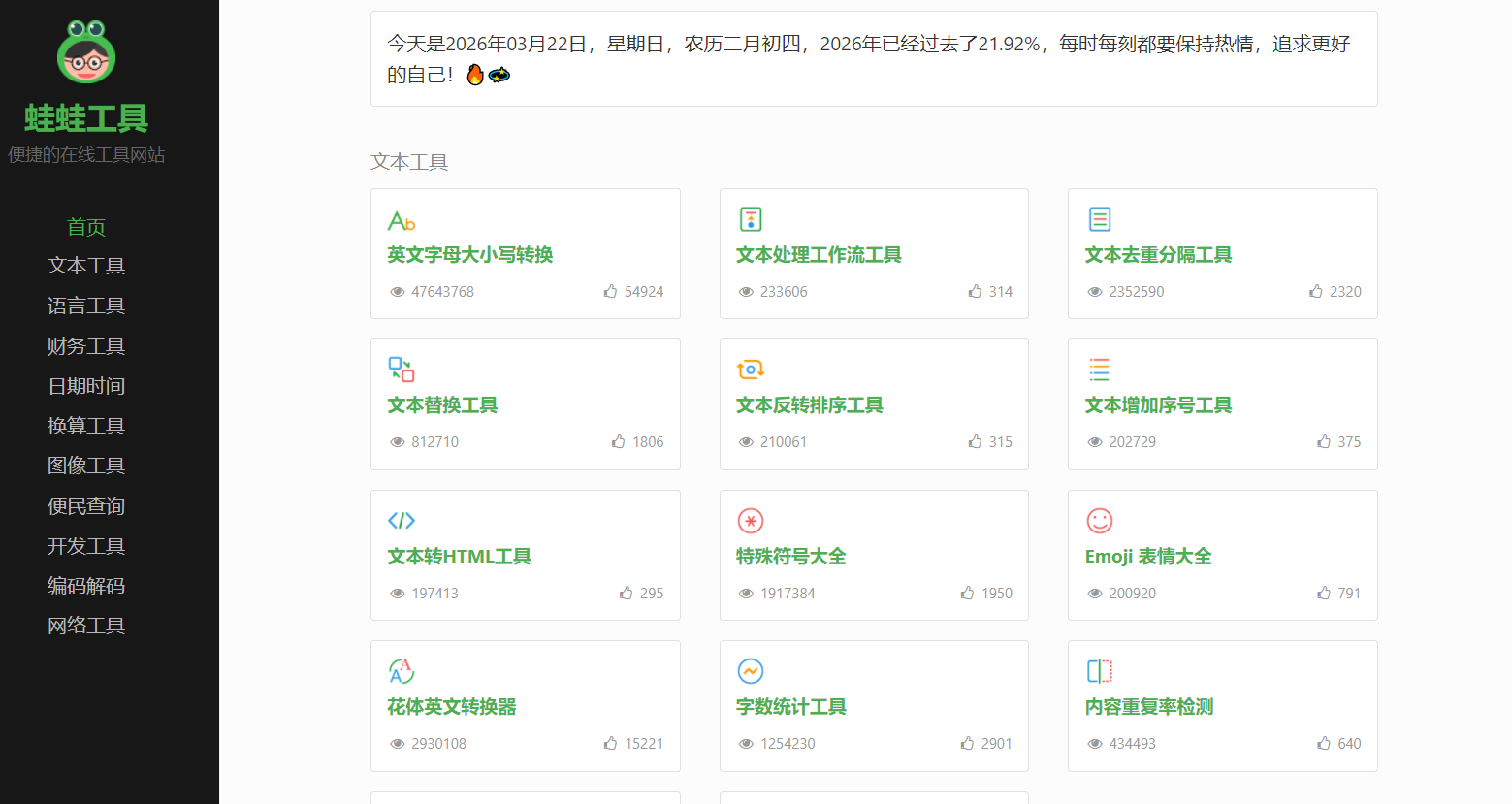Like the 特殊符号大全 tool with thumbs-up

click(x=967, y=593)
